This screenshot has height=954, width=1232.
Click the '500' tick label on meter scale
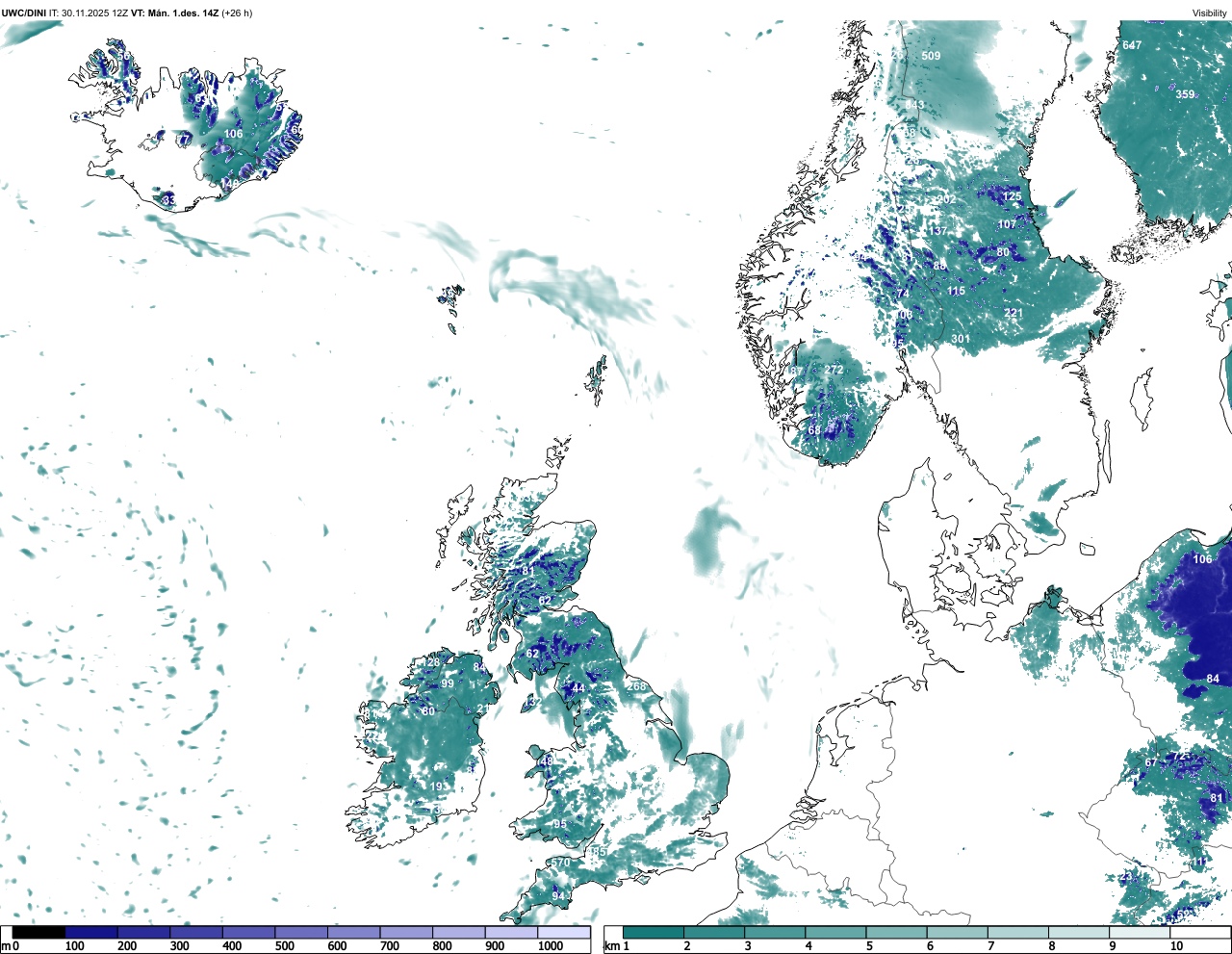click(284, 946)
